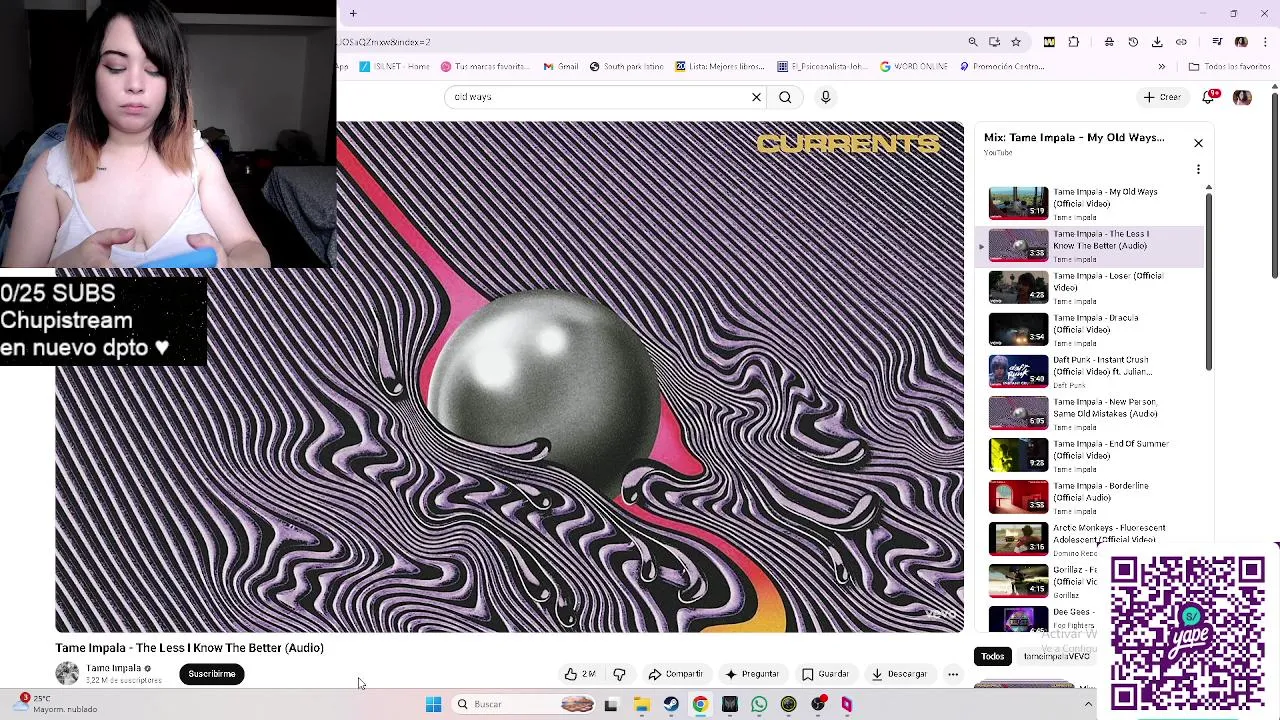Show hidden system tray icons
This screenshot has height=720, width=1280.
click(1088, 704)
